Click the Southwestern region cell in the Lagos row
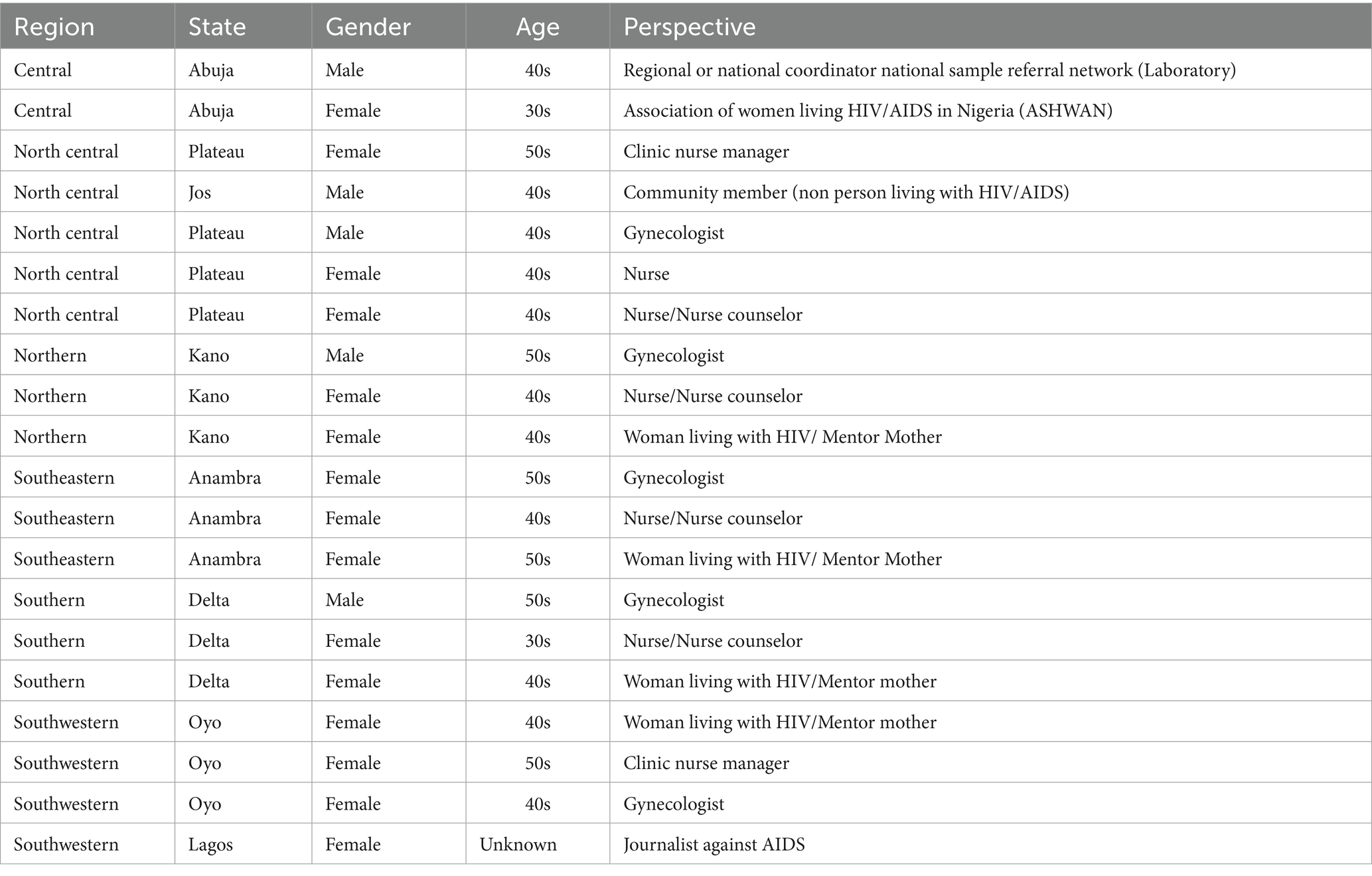The image size is (1372, 876). 66,845
